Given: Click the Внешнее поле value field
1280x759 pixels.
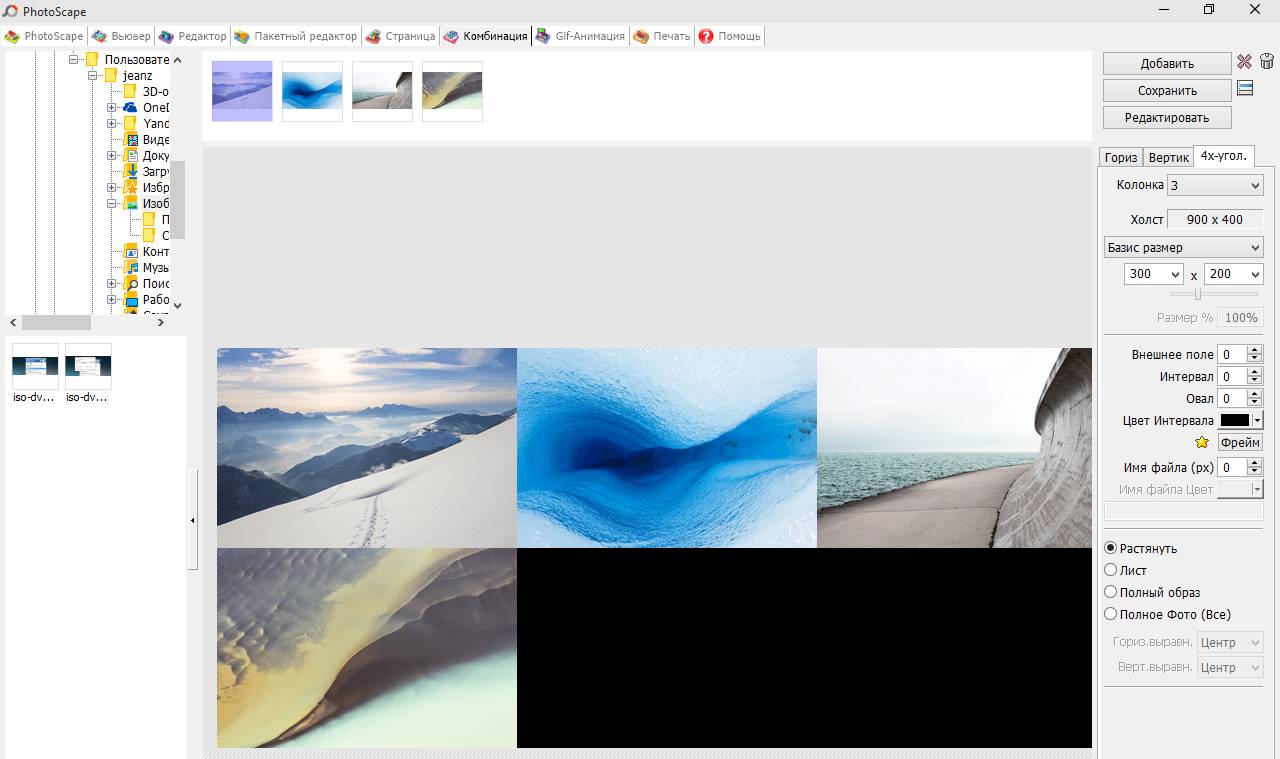Looking at the screenshot, I should pos(1232,354).
